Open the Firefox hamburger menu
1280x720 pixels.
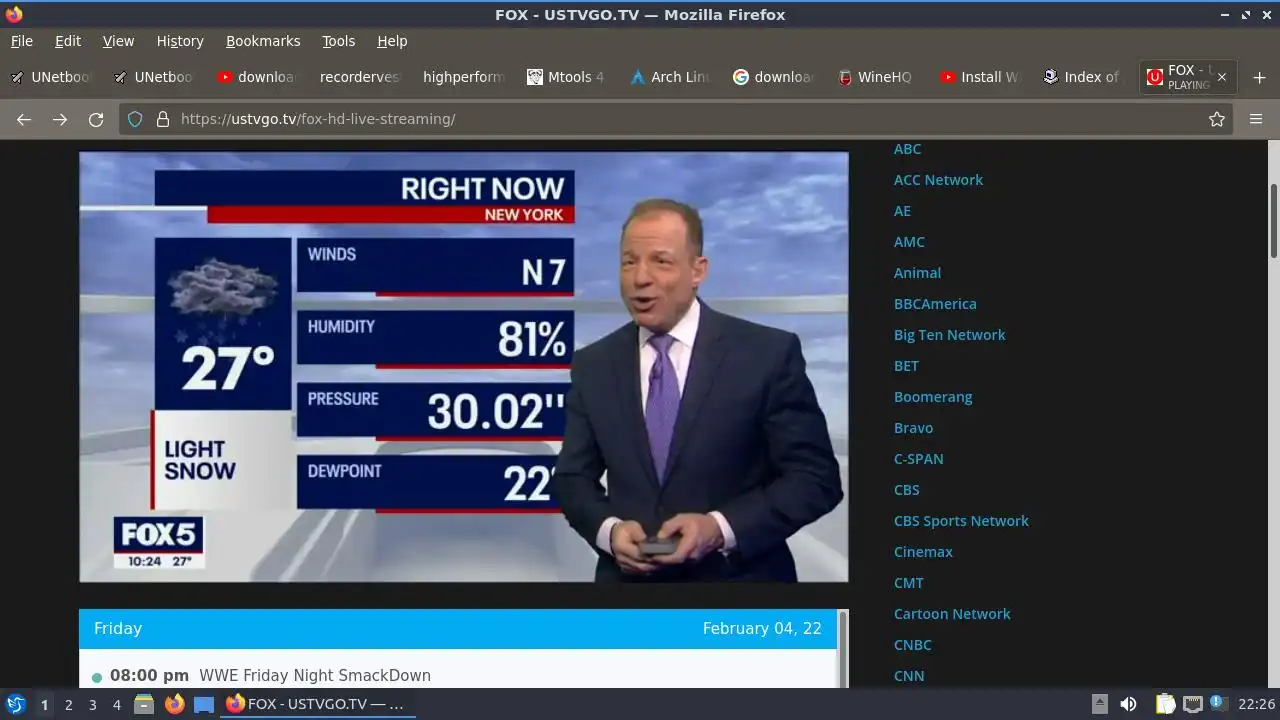point(1256,119)
